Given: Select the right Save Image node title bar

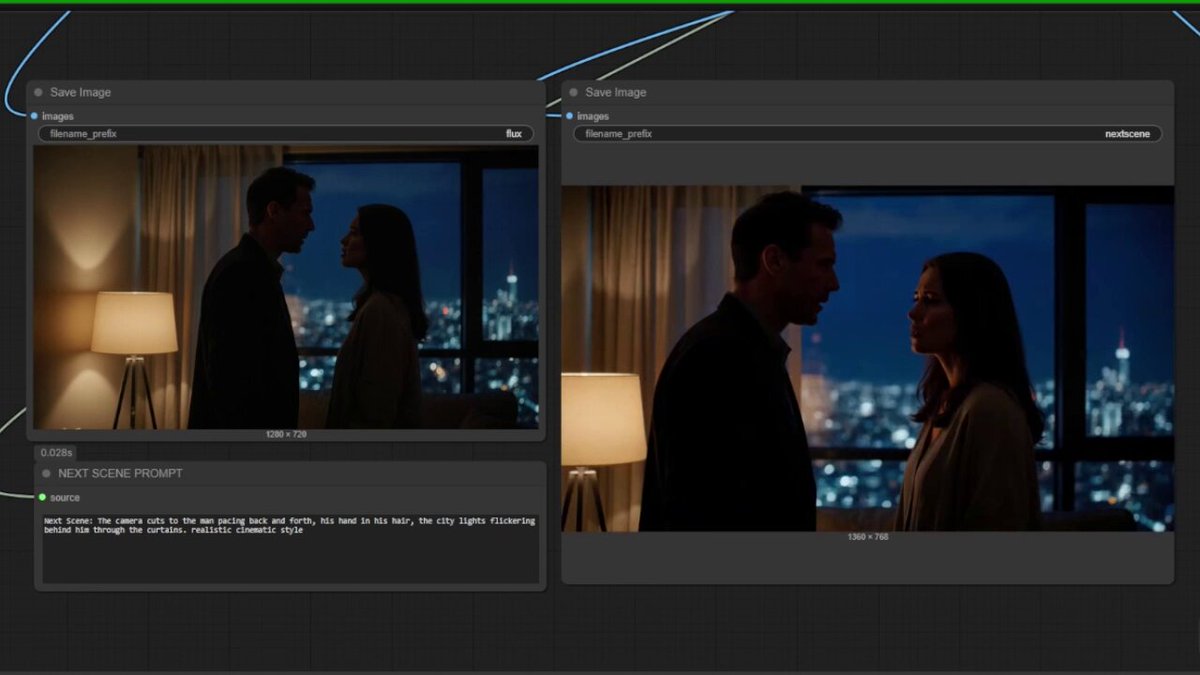Looking at the screenshot, I should point(867,92).
